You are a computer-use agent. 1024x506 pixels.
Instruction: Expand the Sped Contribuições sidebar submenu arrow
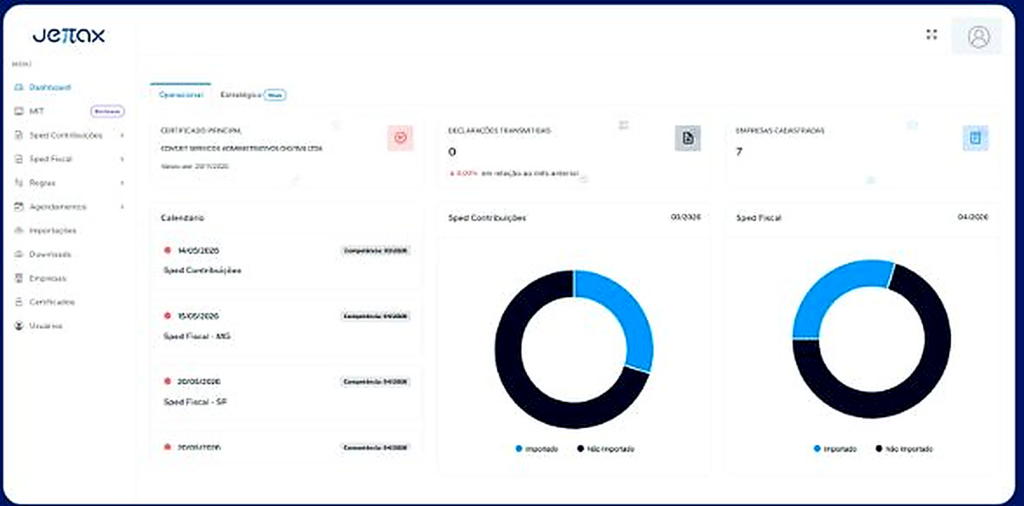point(122,135)
